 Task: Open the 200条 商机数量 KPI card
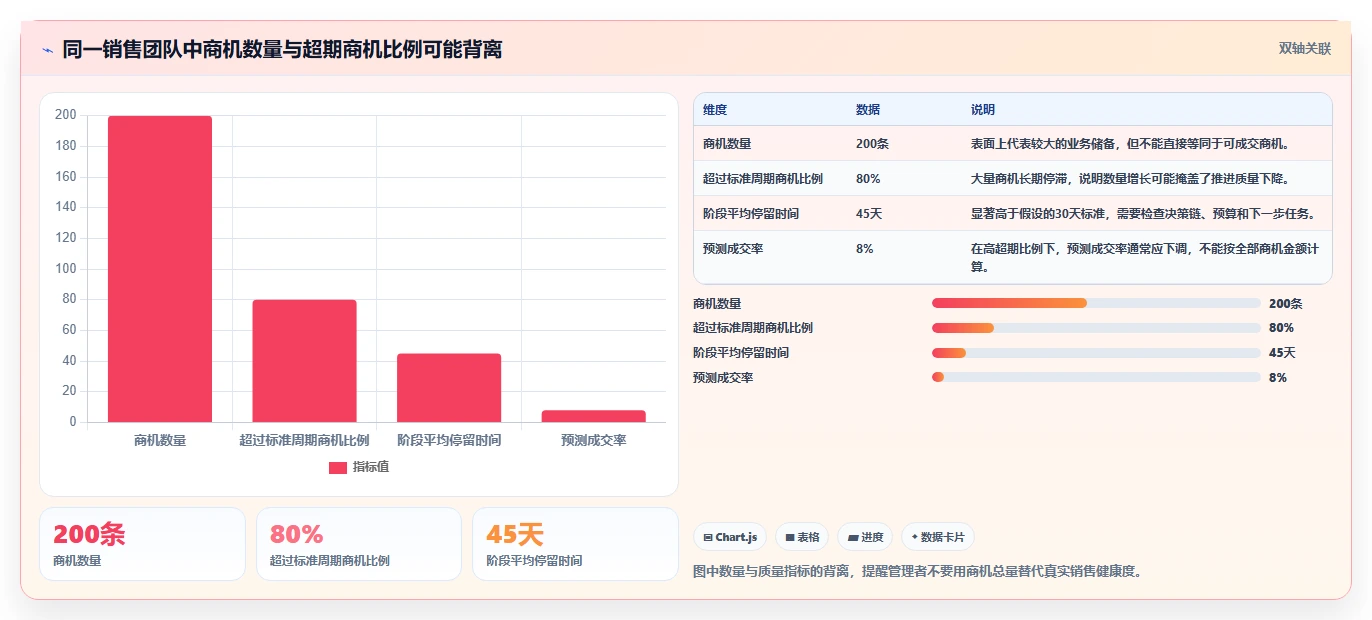click(x=142, y=544)
